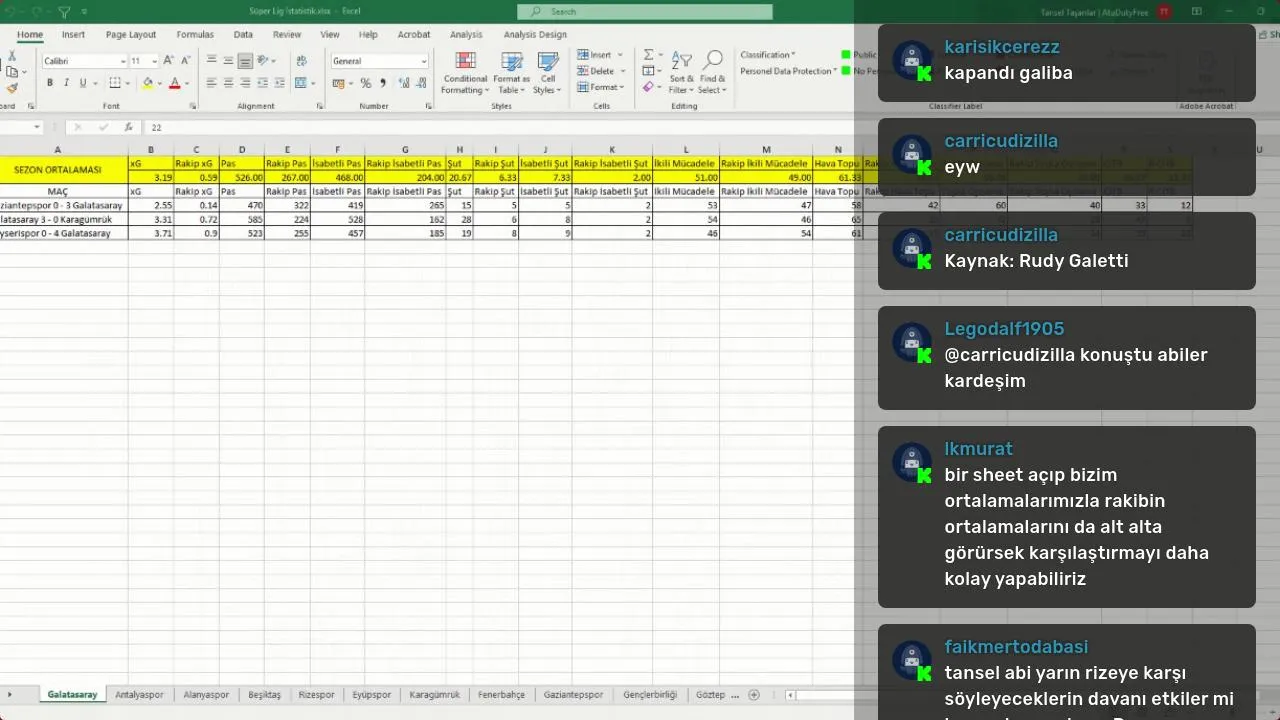Decrease font size with smaller A icon

(186, 61)
